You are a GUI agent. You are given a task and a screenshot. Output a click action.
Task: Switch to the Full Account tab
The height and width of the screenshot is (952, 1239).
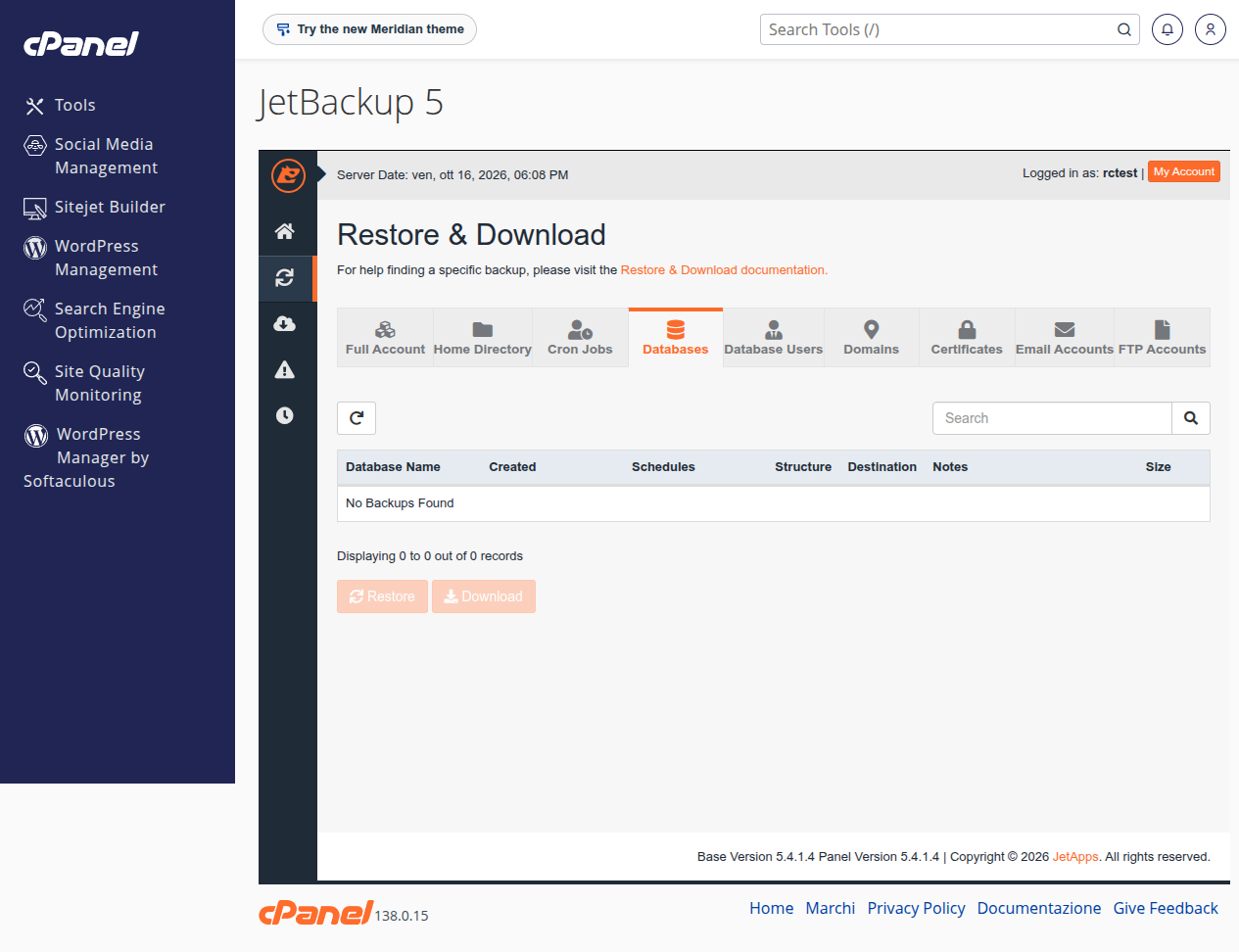point(385,338)
